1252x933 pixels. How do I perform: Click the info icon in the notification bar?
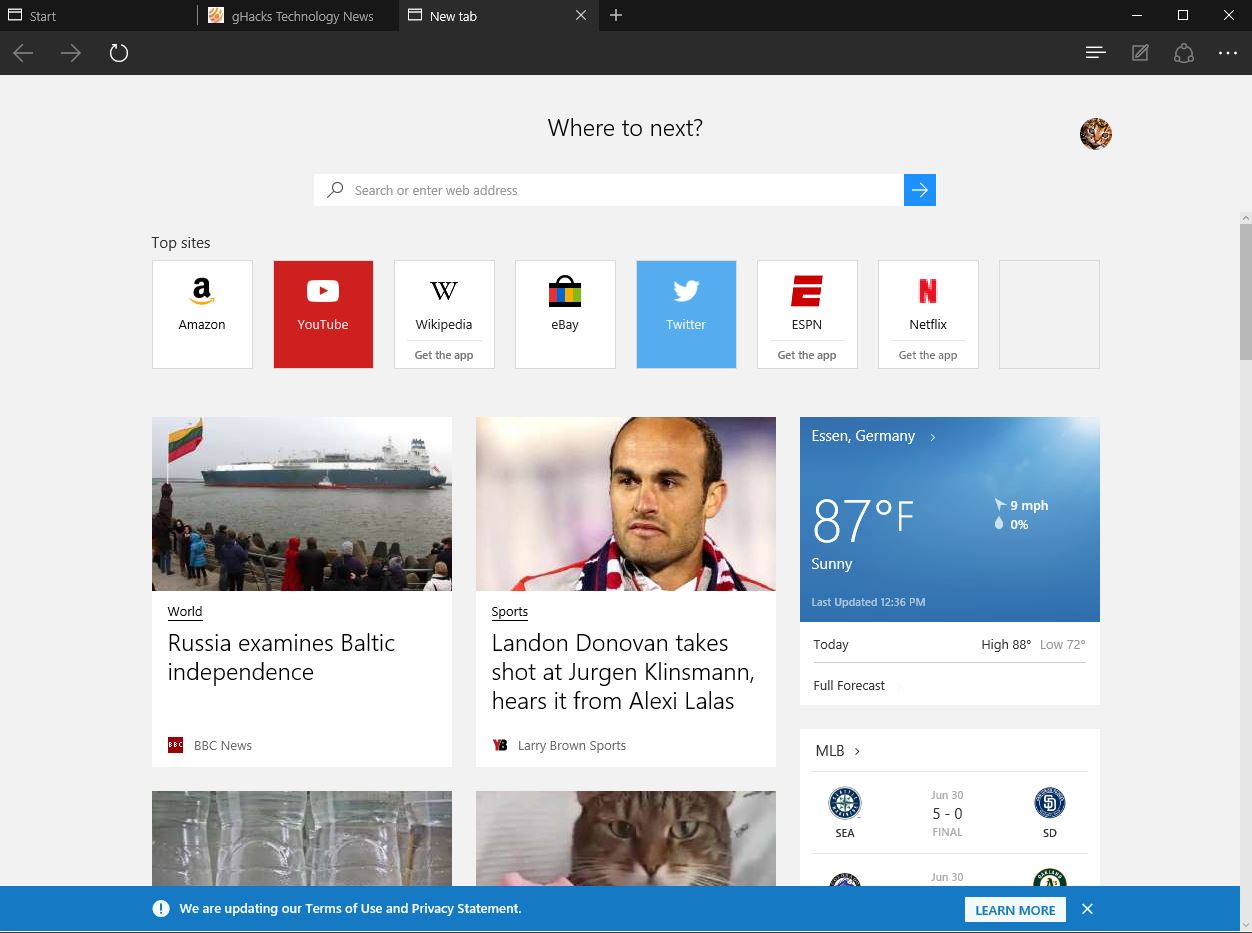coord(160,909)
